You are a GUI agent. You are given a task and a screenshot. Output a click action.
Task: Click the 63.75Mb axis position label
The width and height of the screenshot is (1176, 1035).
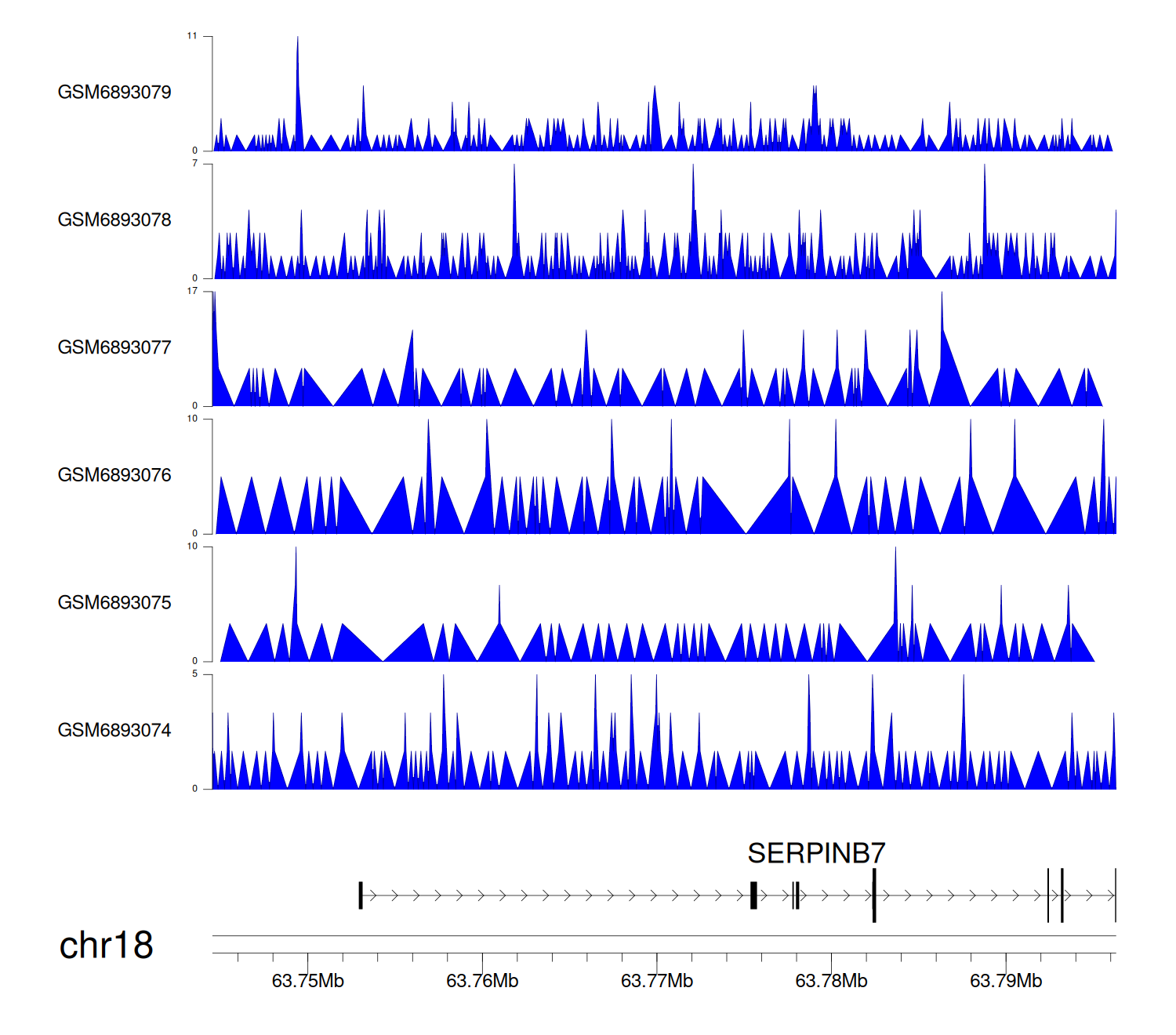coord(307,981)
